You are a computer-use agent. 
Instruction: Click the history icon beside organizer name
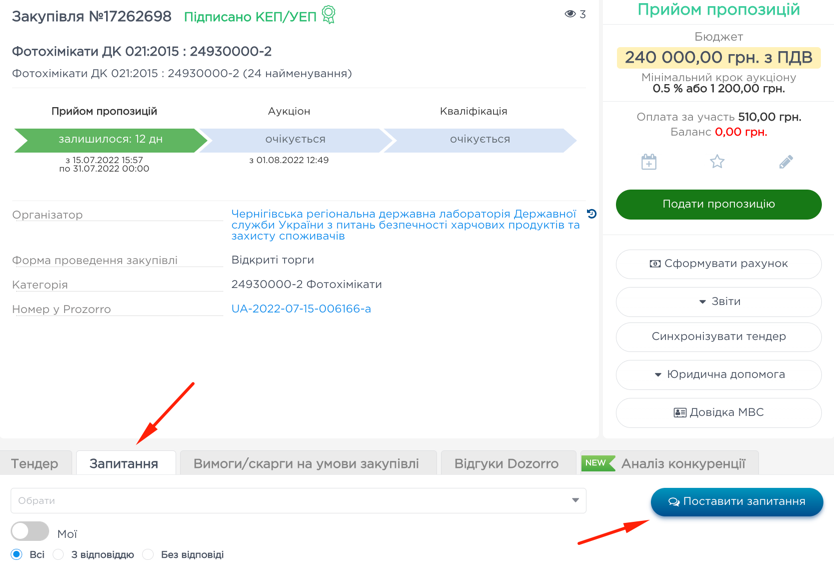pyautogui.click(x=592, y=214)
